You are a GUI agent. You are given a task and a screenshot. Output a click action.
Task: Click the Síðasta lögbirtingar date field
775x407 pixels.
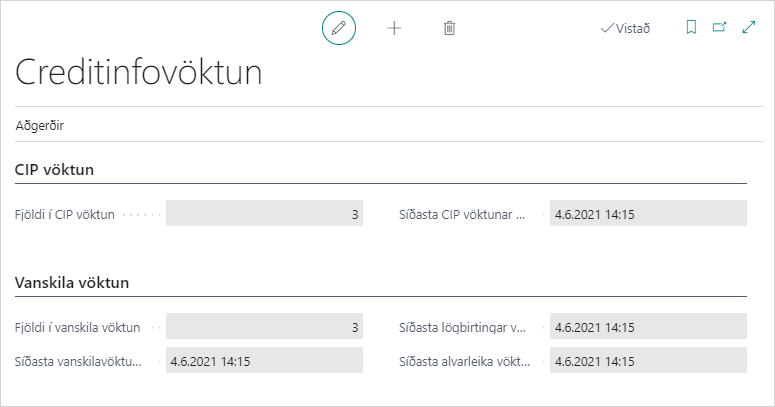pyautogui.click(x=647, y=327)
